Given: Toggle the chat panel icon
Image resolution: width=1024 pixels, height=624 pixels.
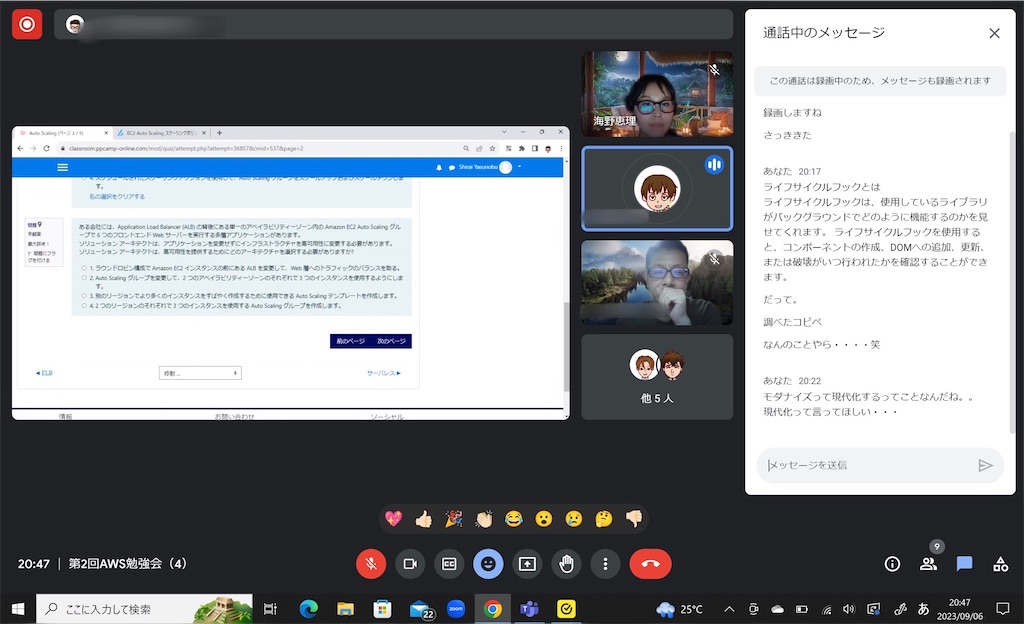Looking at the screenshot, I should point(965,564).
